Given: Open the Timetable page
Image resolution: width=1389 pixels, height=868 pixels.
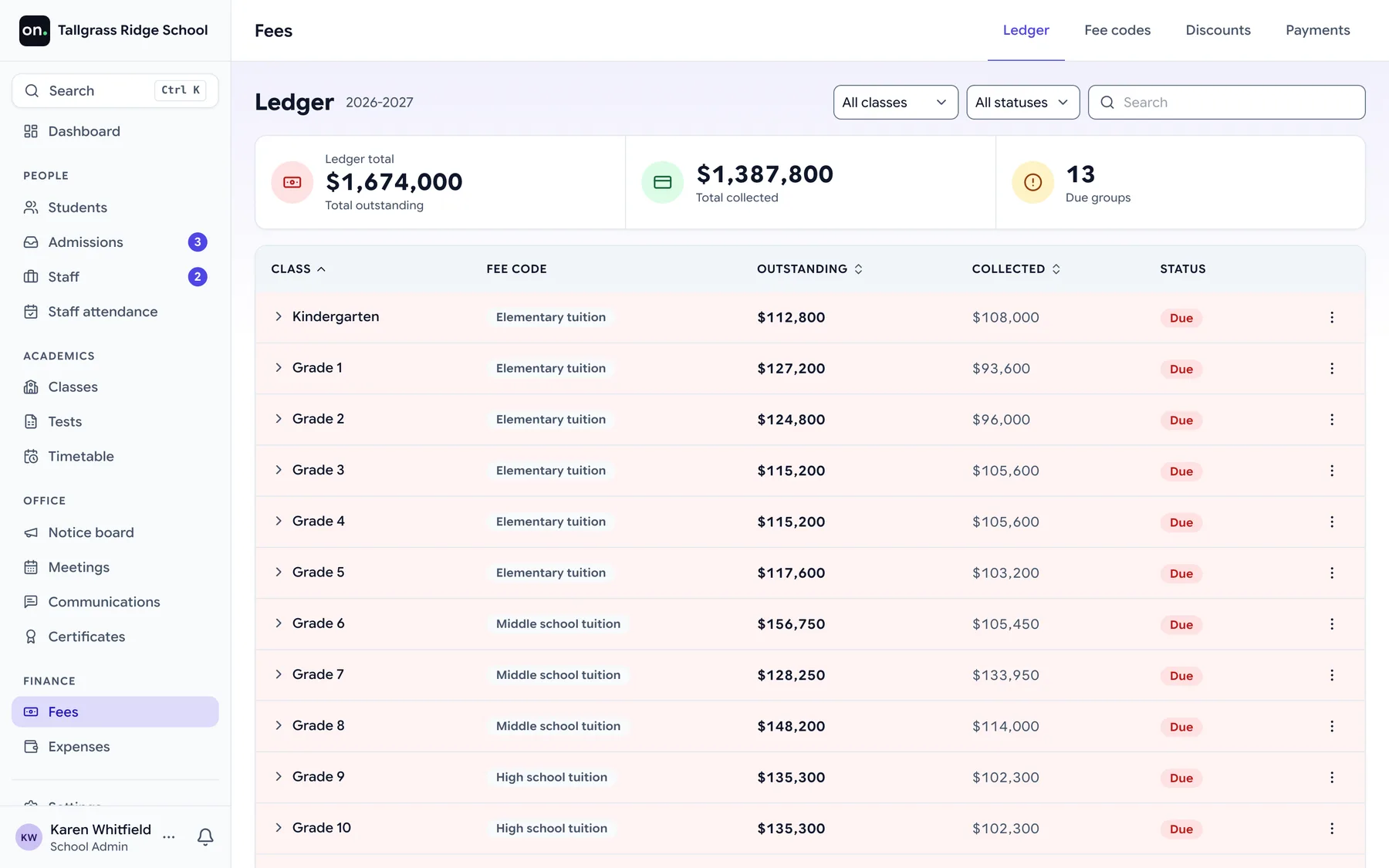Looking at the screenshot, I should tap(115, 457).
